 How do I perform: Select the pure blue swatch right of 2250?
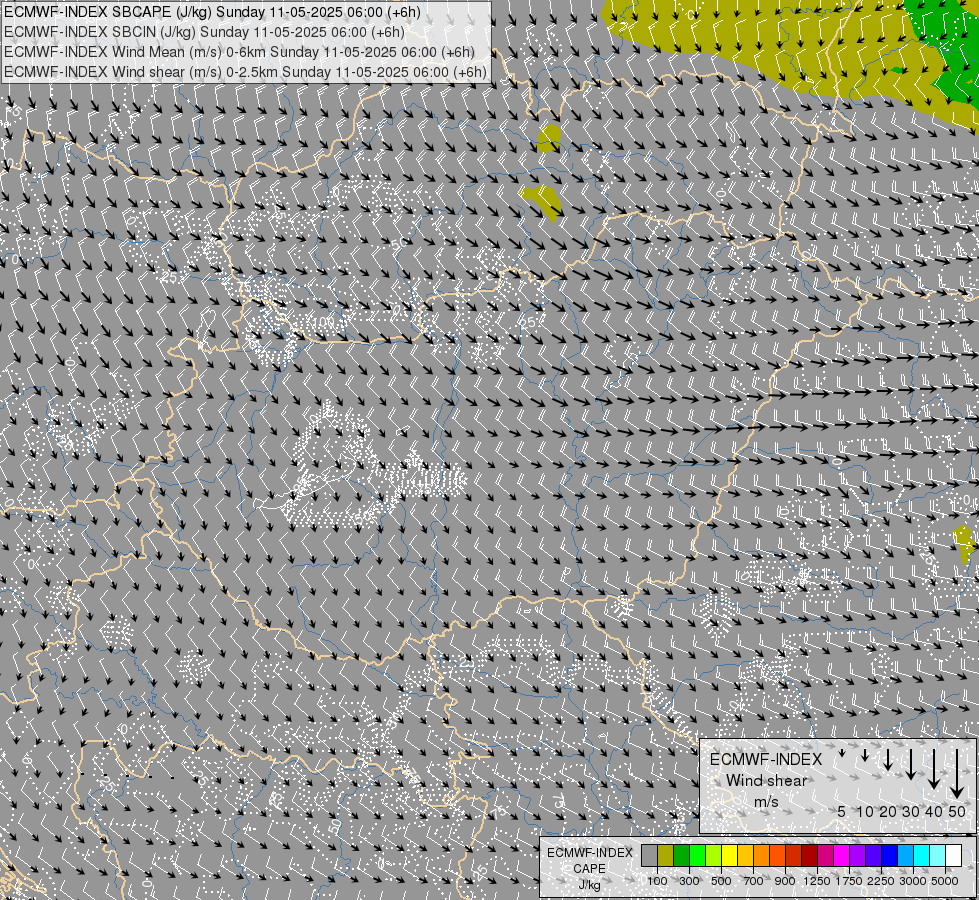pyautogui.click(x=890, y=855)
